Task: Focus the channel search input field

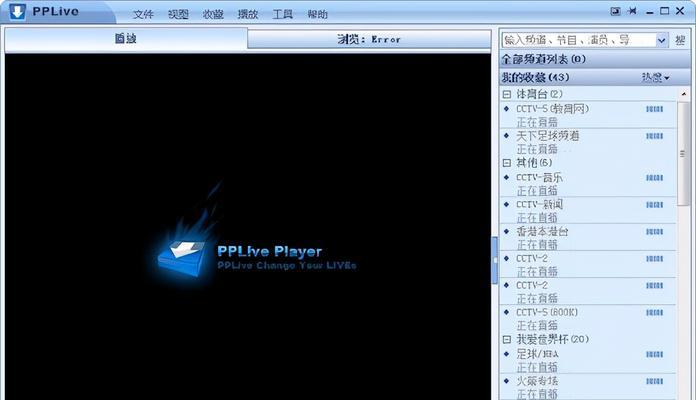Action: (579, 40)
